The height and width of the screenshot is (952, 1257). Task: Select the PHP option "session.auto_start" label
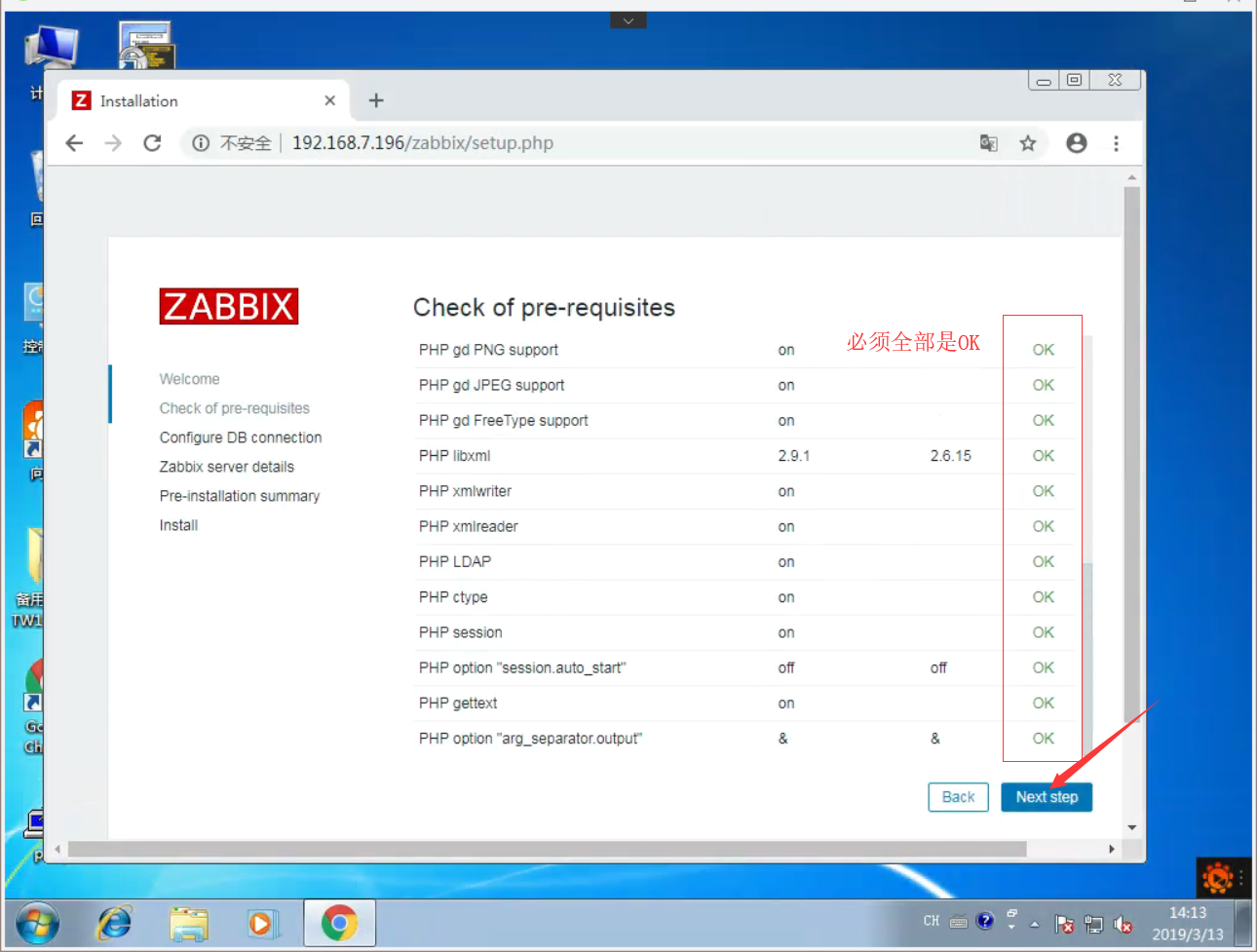522,667
